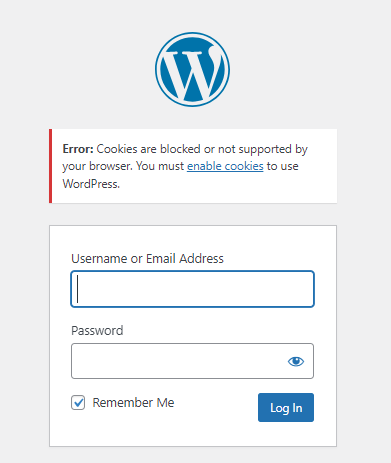Click the word WordPress. in the error notice
The height and width of the screenshot is (463, 391).
coord(91,184)
